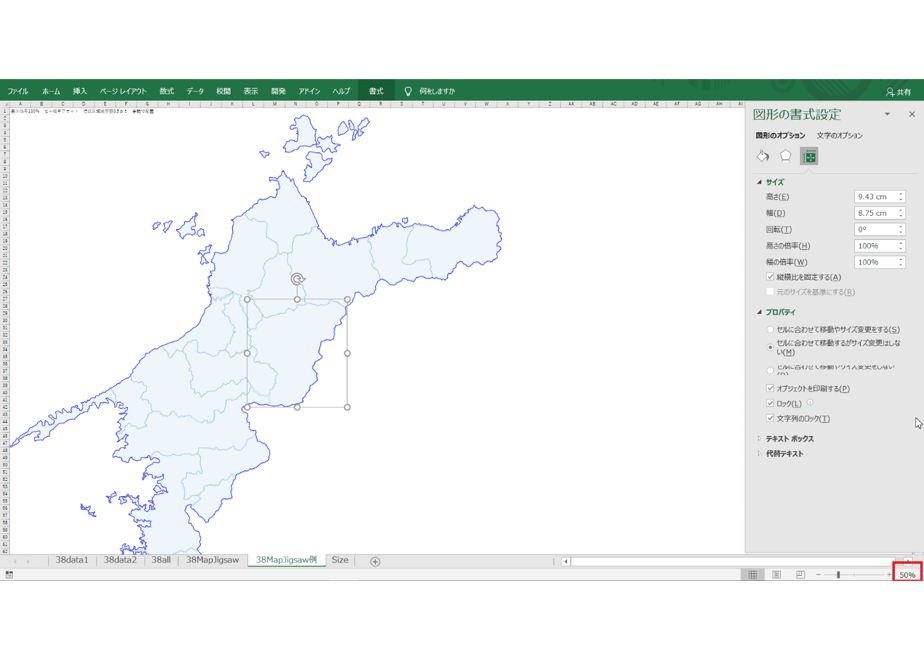Viewport: 924px width, 660px height.
Task: Expand the テキスト ボックス section
Action: (x=760, y=438)
